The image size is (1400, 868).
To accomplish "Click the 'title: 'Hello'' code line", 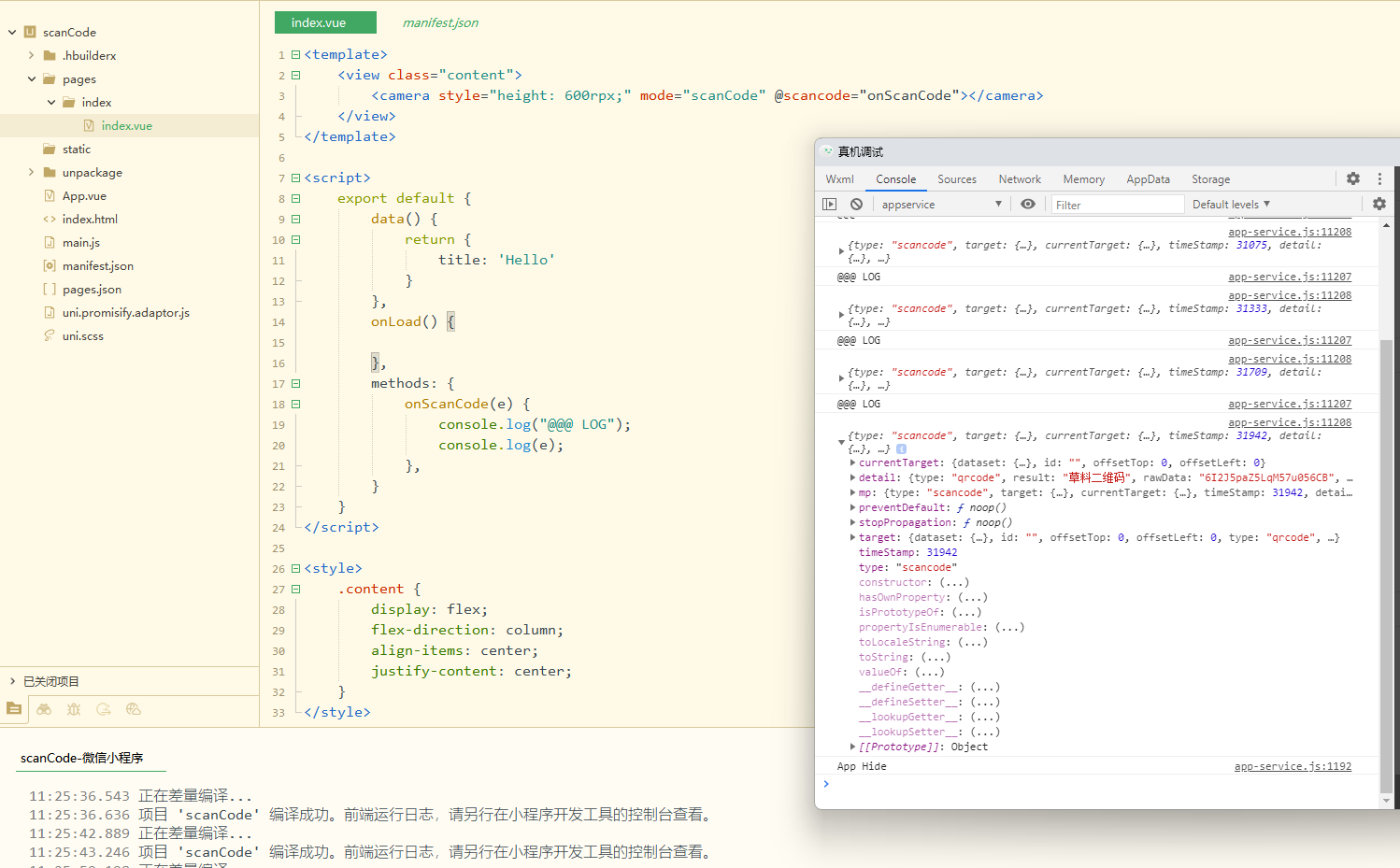I will pyautogui.click(x=496, y=260).
